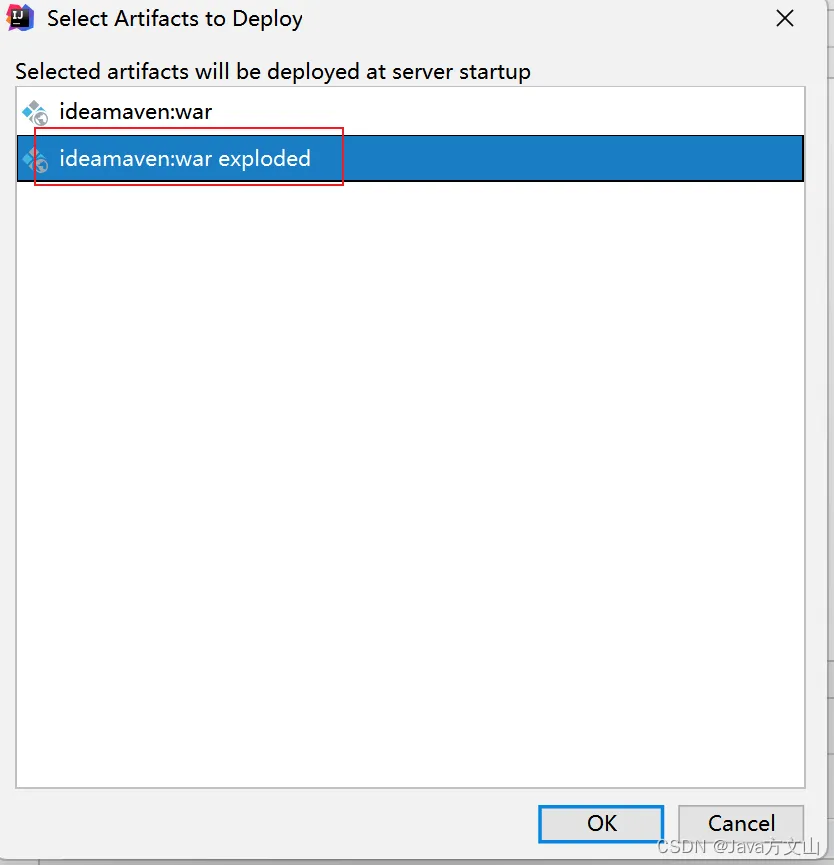834x865 pixels.
Task: Click the "Select Artifacts to Deploy" title text
Action: [x=175, y=19]
